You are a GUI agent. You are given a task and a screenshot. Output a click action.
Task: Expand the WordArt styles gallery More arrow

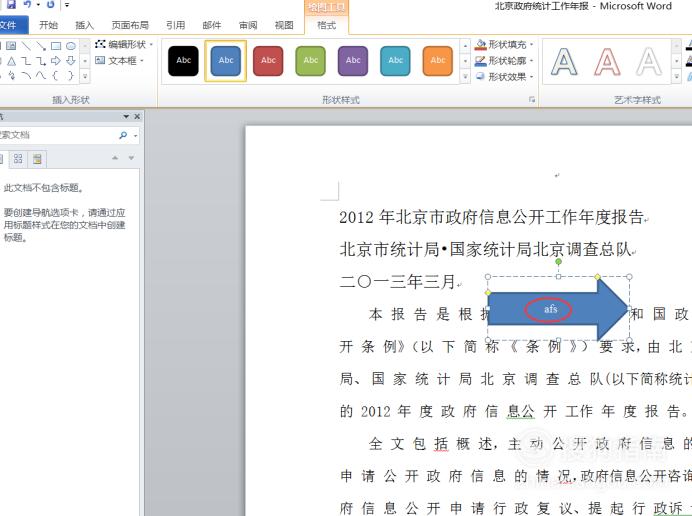point(676,76)
